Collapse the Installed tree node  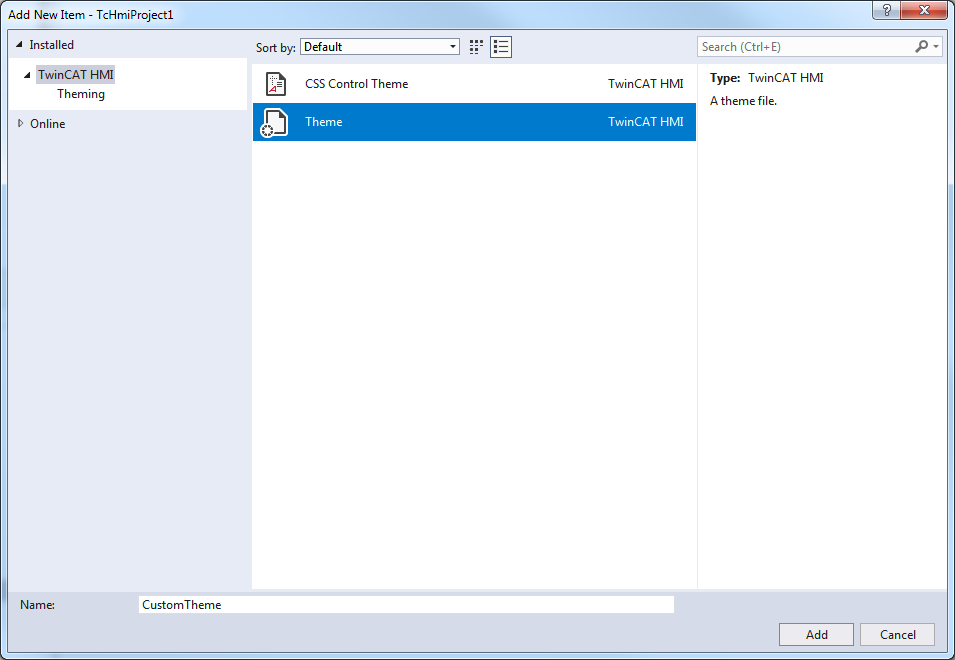coord(19,44)
